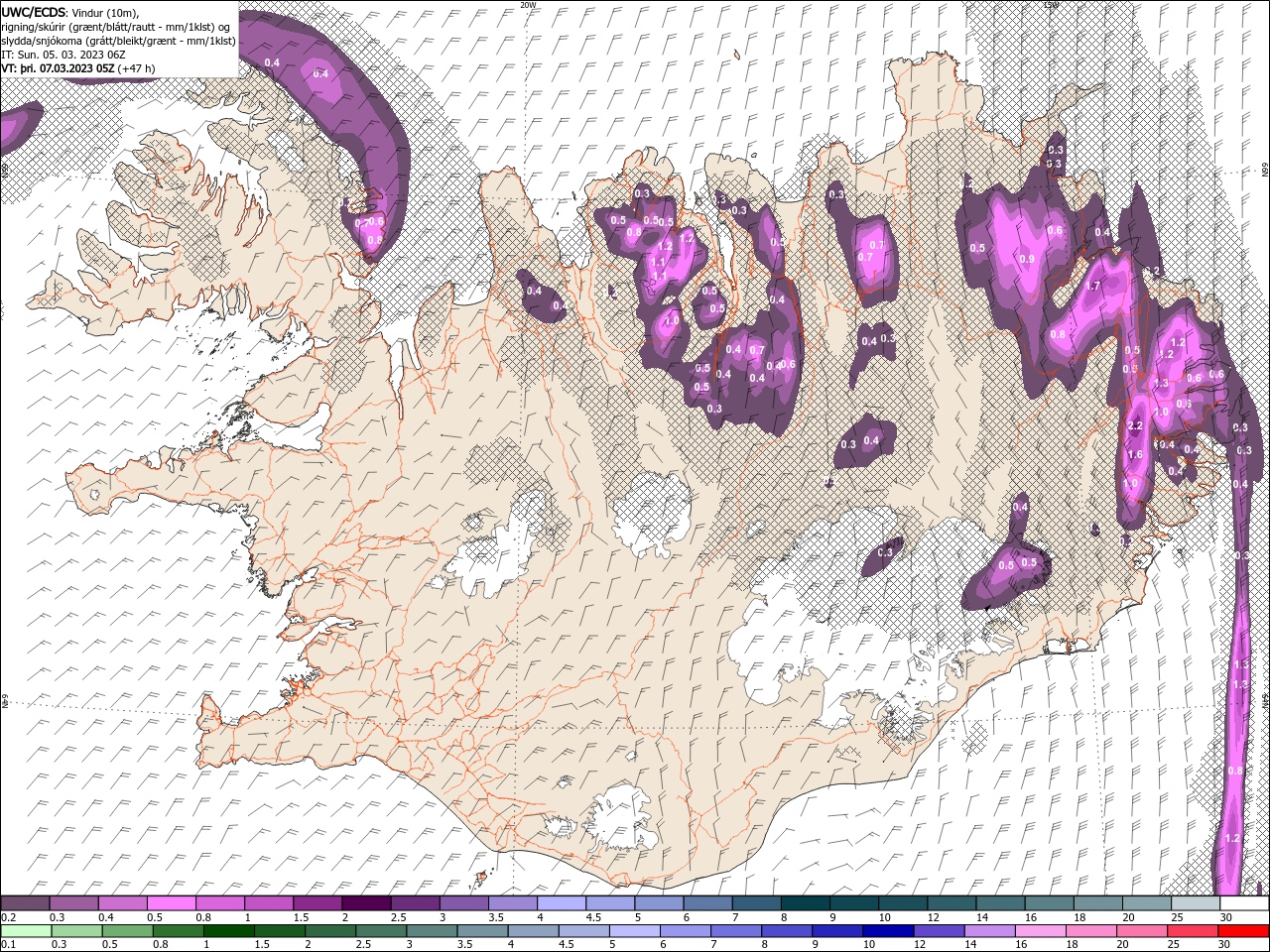Select the 'IT: Sun. 05. 03. 2023 06Z' line
The width and height of the screenshot is (1270, 952).
click(63, 54)
